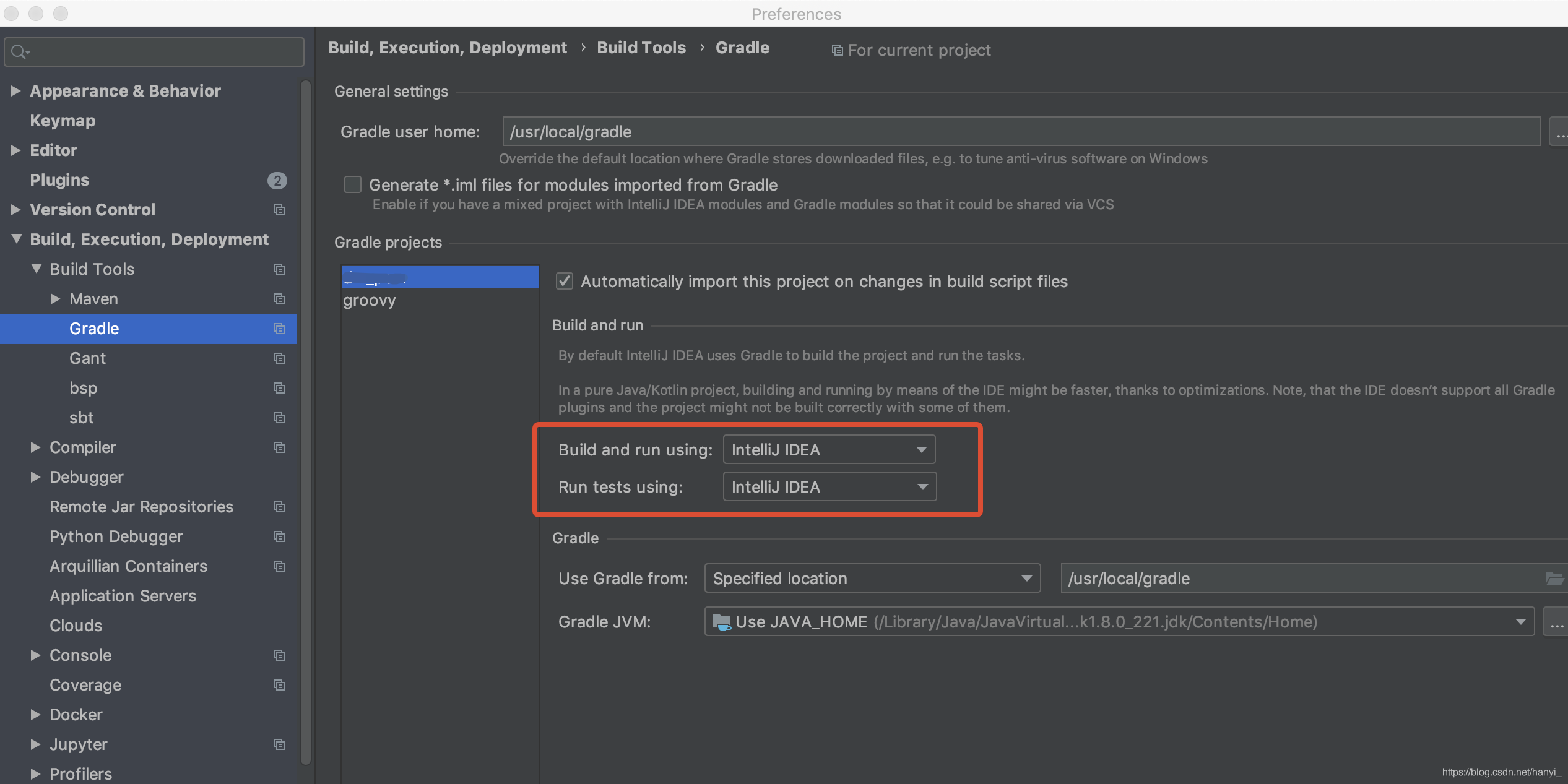Click the project-level icon beside Maven
The image size is (1568, 784).
click(x=279, y=299)
